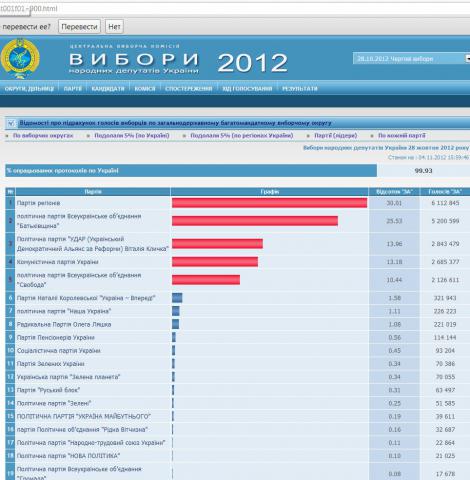Open the КОМІСІЇ menu item

pos(145,89)
